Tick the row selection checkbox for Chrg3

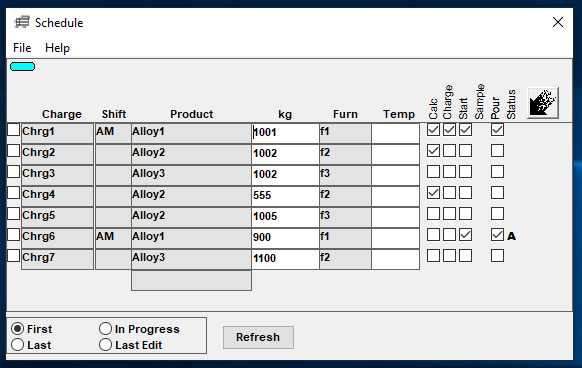(13, 172)
